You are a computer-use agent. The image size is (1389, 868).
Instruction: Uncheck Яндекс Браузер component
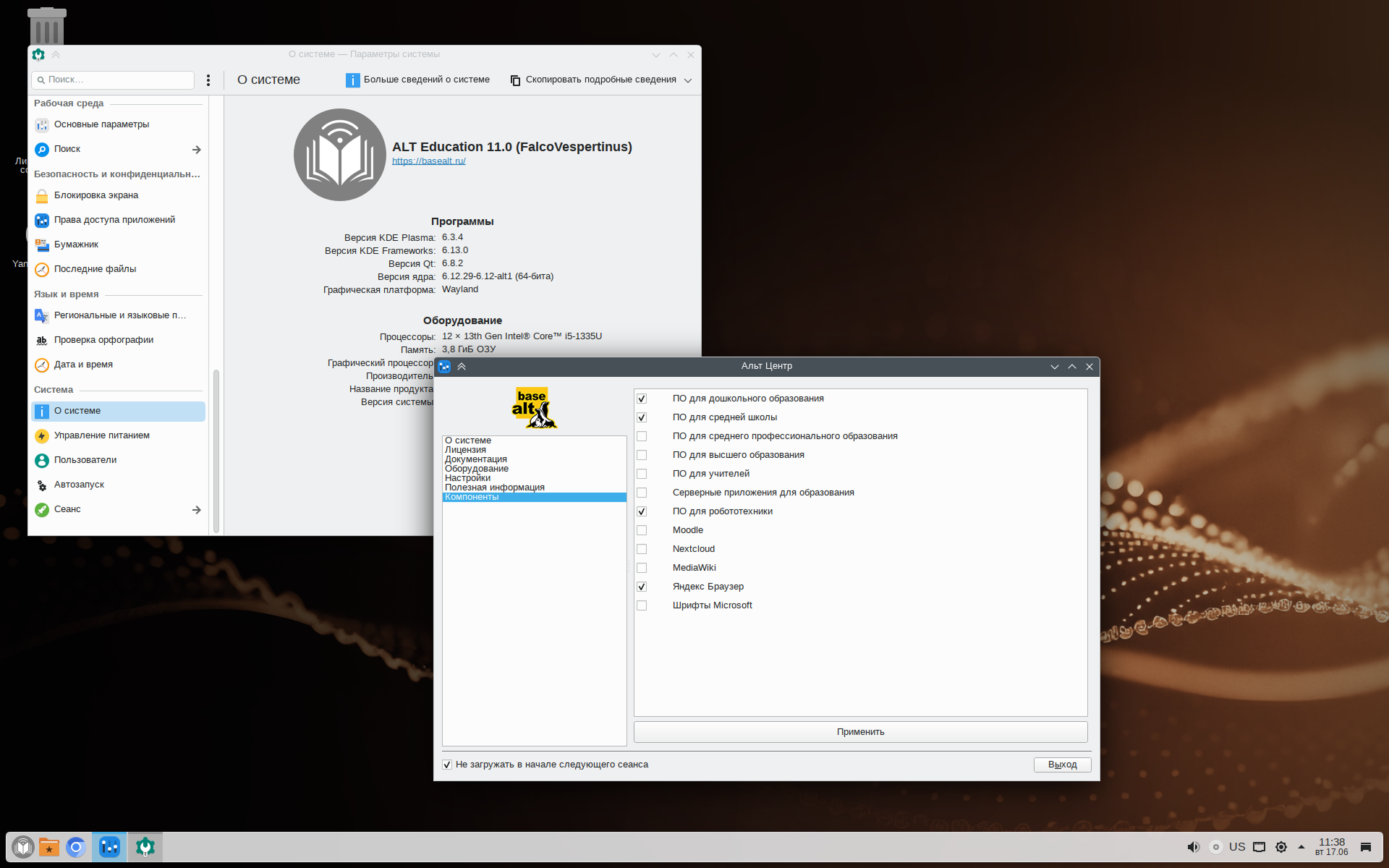point(642,587)
